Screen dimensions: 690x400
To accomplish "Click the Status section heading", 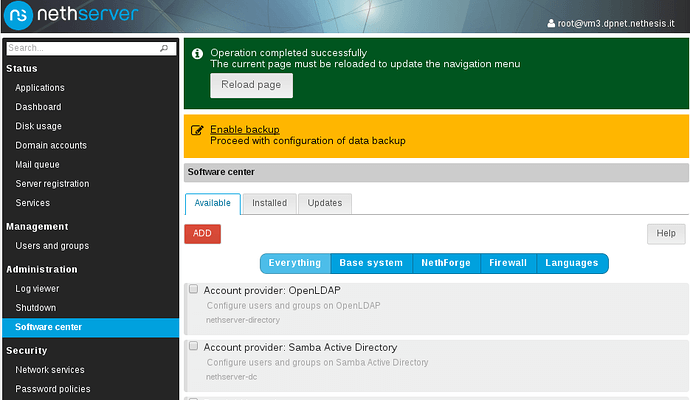I will click(22, 69).
